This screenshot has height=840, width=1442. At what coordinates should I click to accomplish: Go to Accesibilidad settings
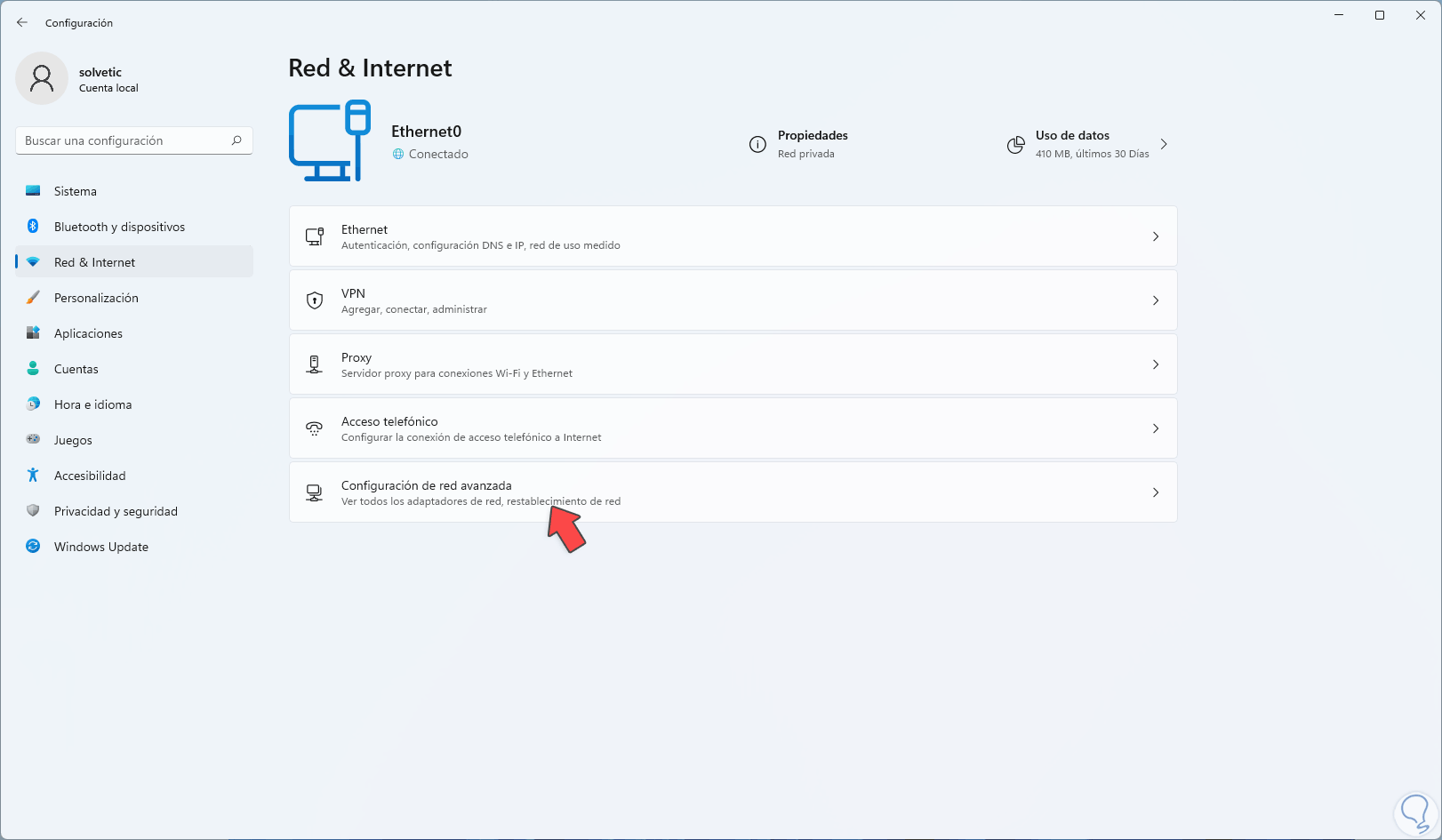134,476
